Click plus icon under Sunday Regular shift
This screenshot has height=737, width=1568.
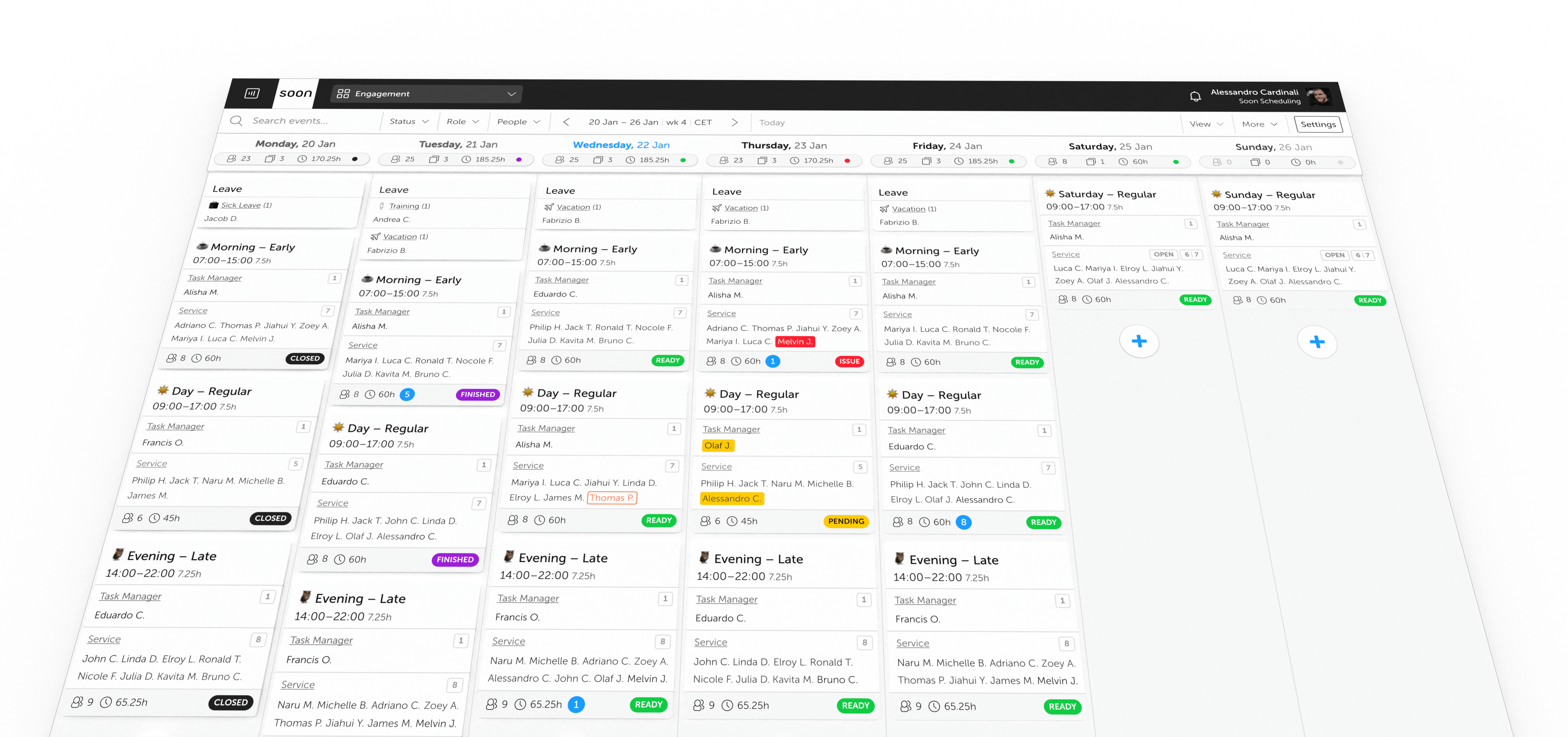pyautogui.click(x=1316, y=342)
